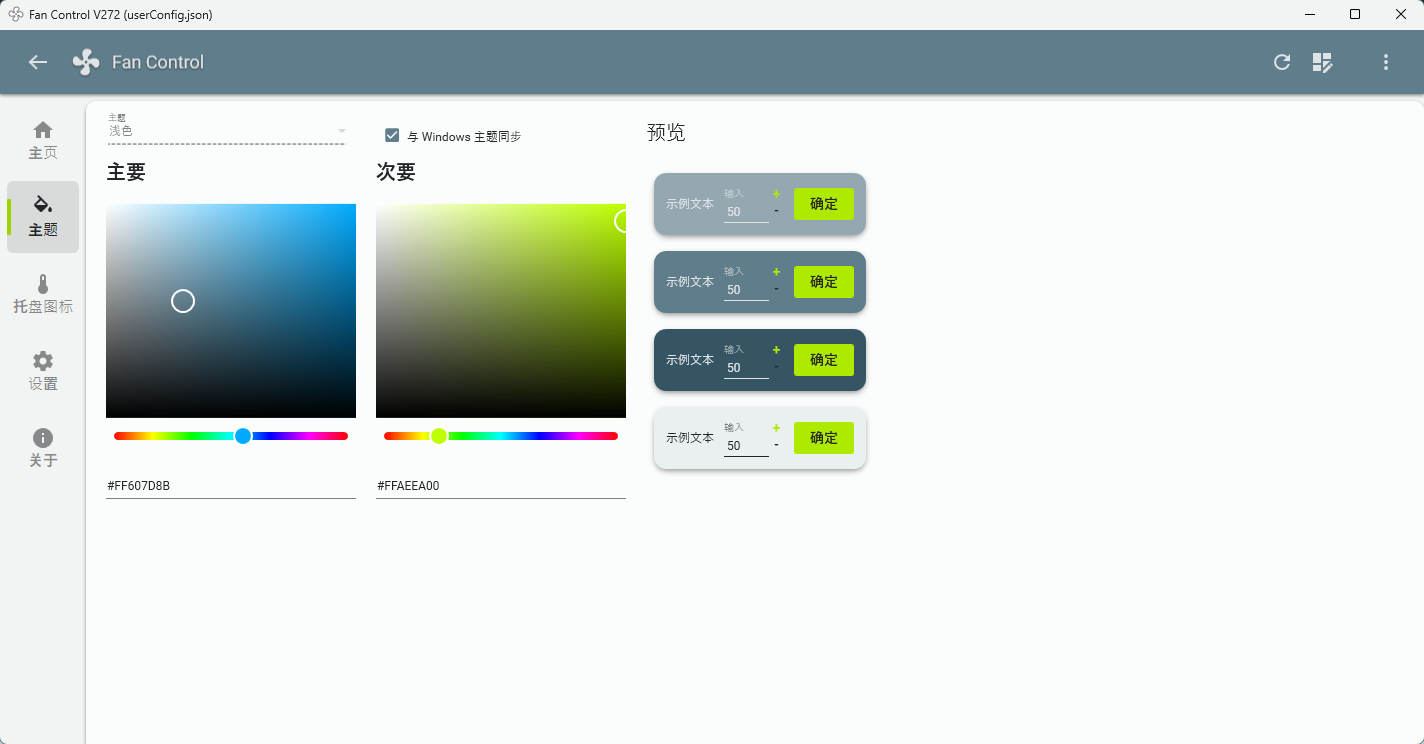
Task: Click 确定 on the fourth preview card
Action: (824, 438)
